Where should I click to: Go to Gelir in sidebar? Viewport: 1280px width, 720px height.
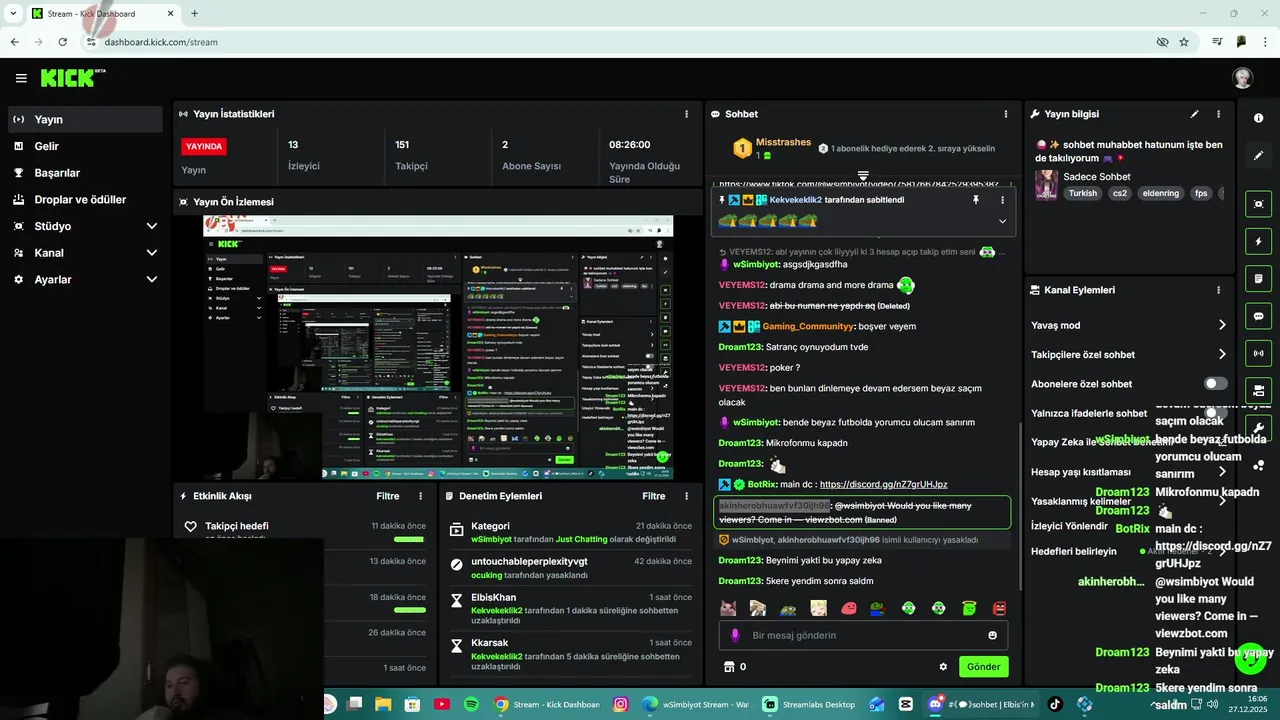pos(84,146)
